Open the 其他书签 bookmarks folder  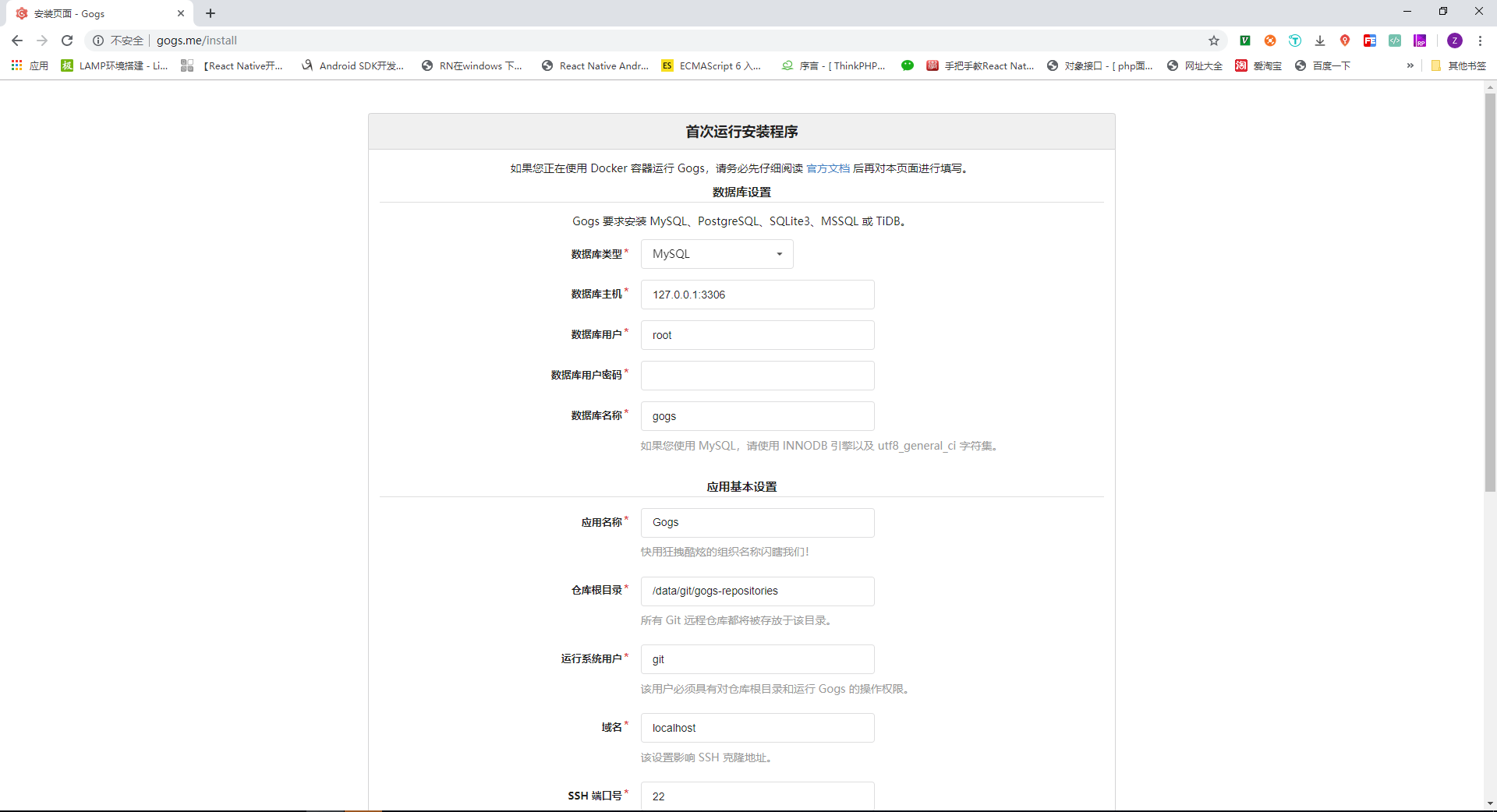click(1459, 65)
